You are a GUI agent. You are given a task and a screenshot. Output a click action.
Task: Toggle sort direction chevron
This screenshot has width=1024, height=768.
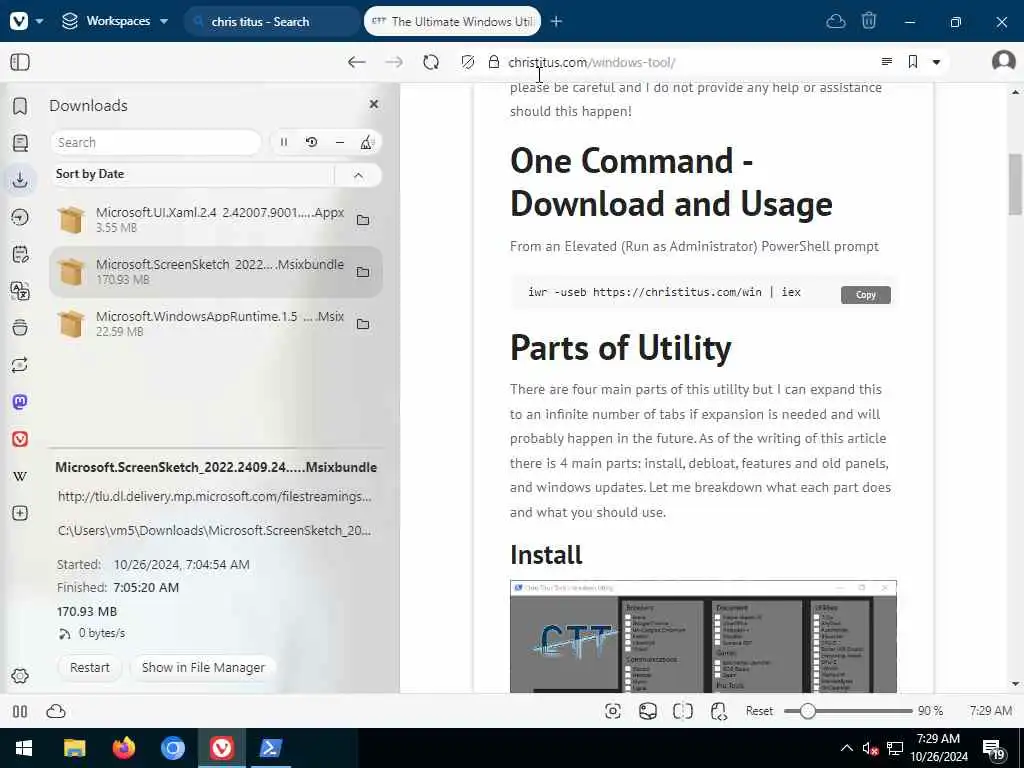(359, 175)
